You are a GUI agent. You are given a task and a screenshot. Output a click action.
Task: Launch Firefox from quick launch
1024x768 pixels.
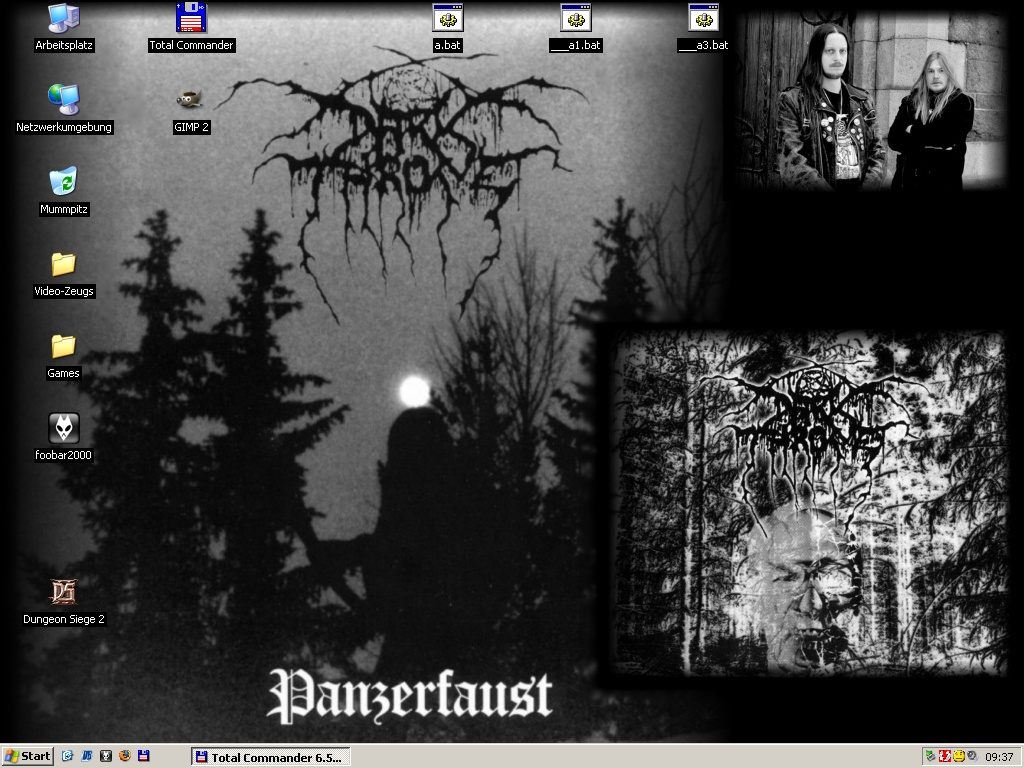124,756
